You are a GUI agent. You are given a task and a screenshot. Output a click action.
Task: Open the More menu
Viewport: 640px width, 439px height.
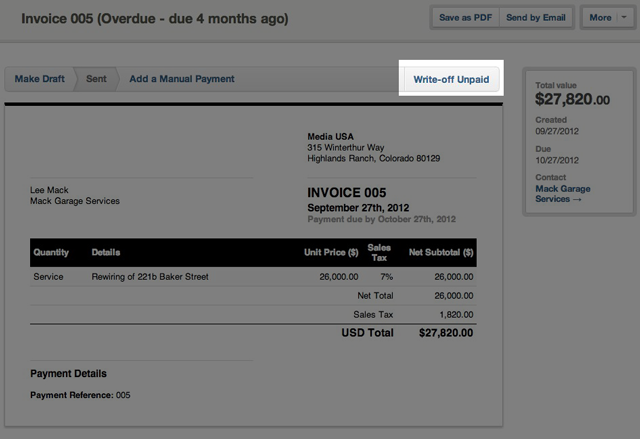tap(600, 18)
